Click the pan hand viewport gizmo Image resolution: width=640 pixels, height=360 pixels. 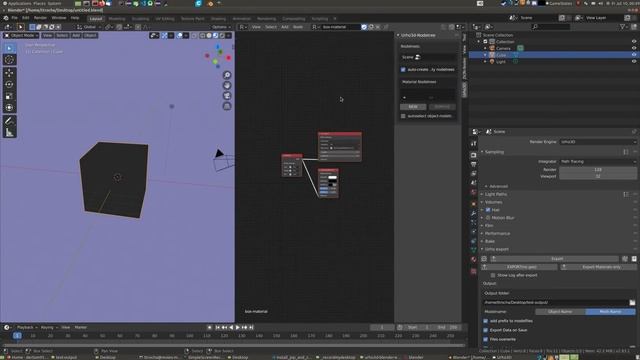click(x=227, y=85)
